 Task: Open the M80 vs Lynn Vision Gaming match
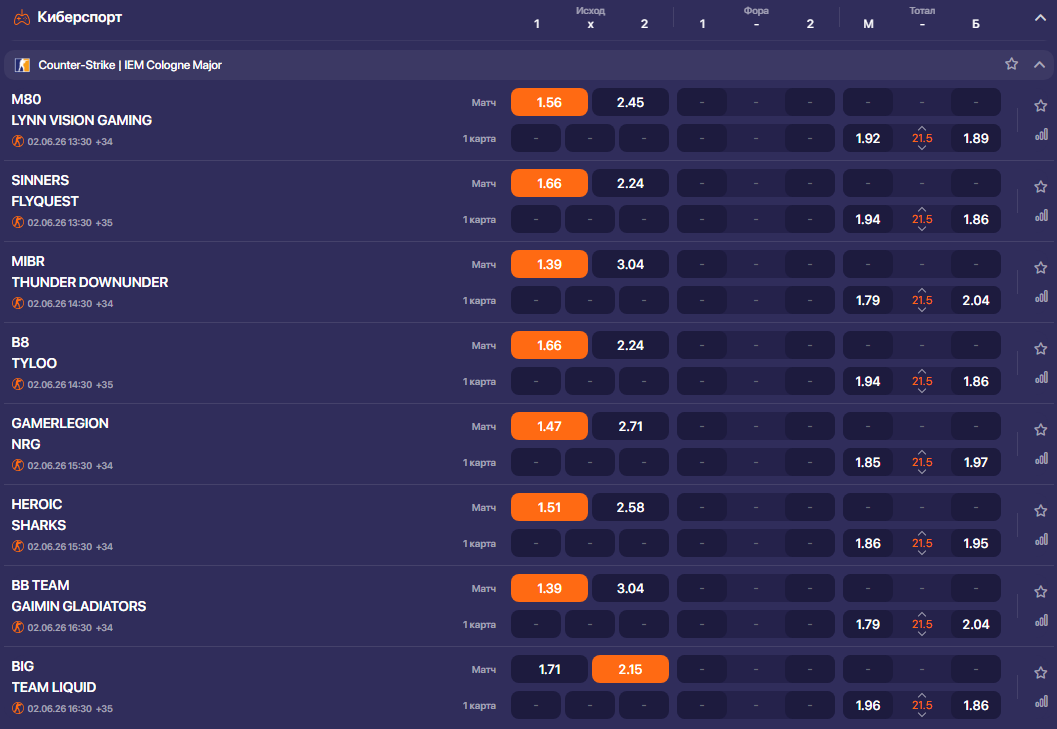82,109
